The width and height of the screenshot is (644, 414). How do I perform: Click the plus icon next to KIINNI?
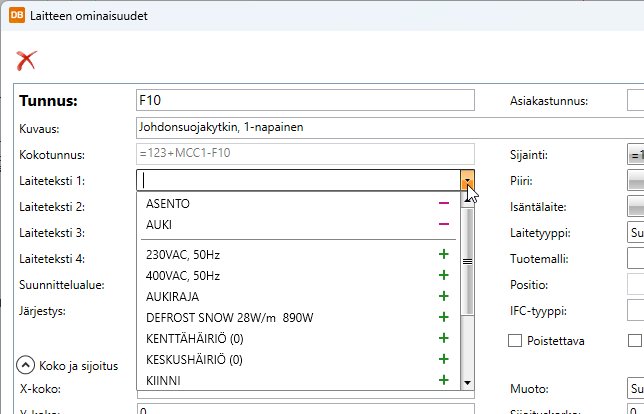(x=443, y=380)
